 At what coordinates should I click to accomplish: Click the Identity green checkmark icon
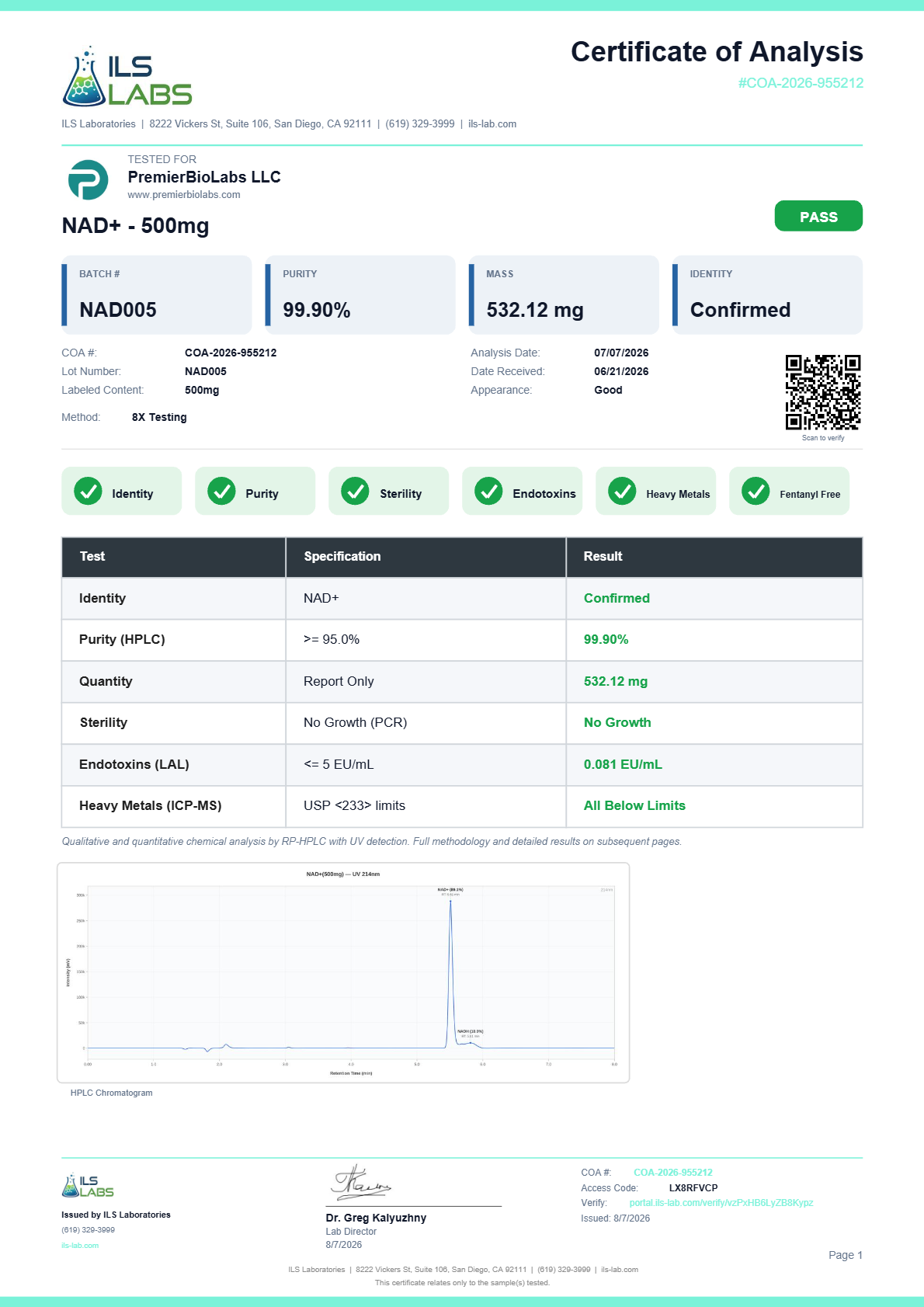click(88, 491)
